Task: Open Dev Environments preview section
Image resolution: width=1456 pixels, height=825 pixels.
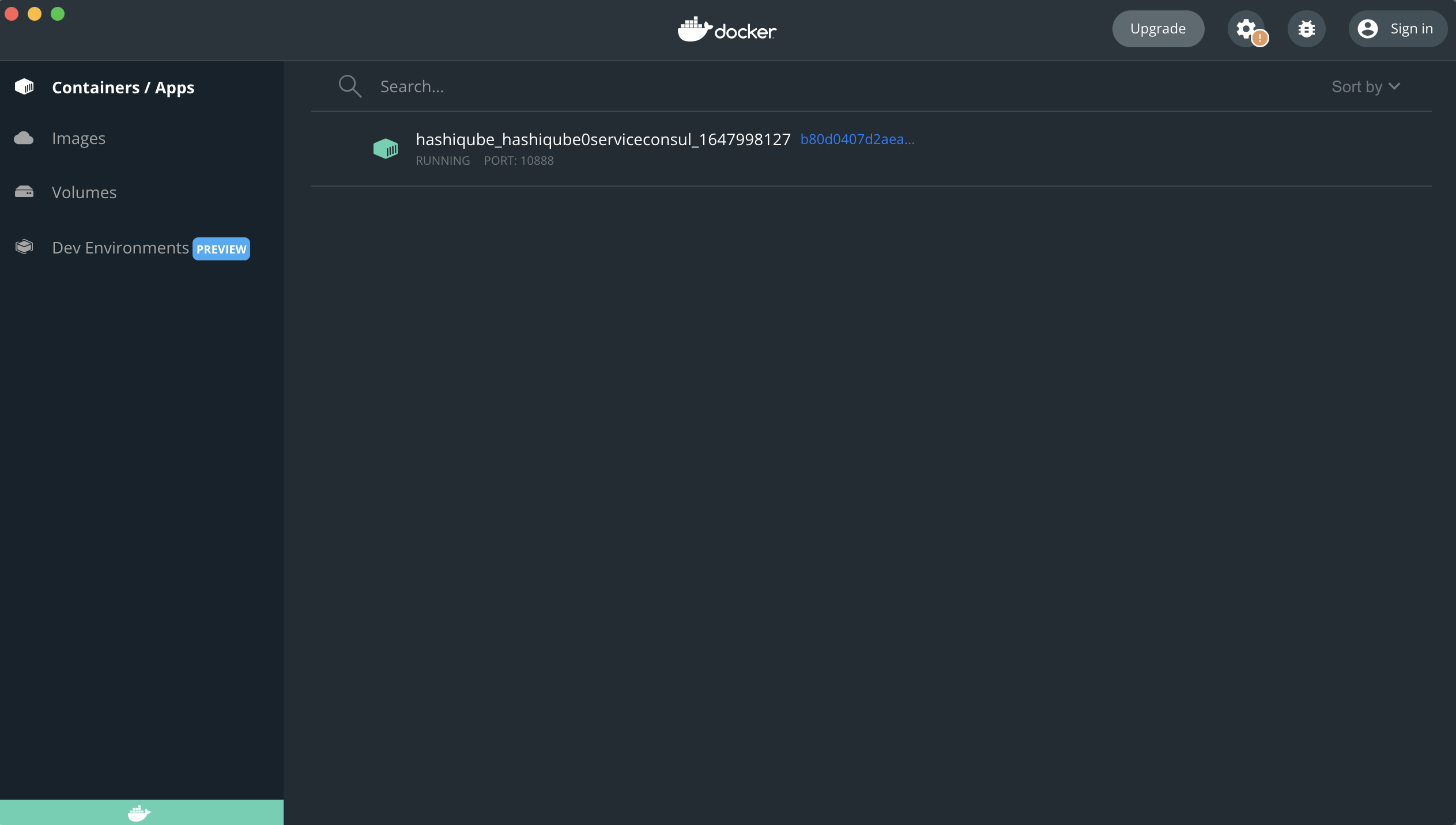Action: click(122, 247)
